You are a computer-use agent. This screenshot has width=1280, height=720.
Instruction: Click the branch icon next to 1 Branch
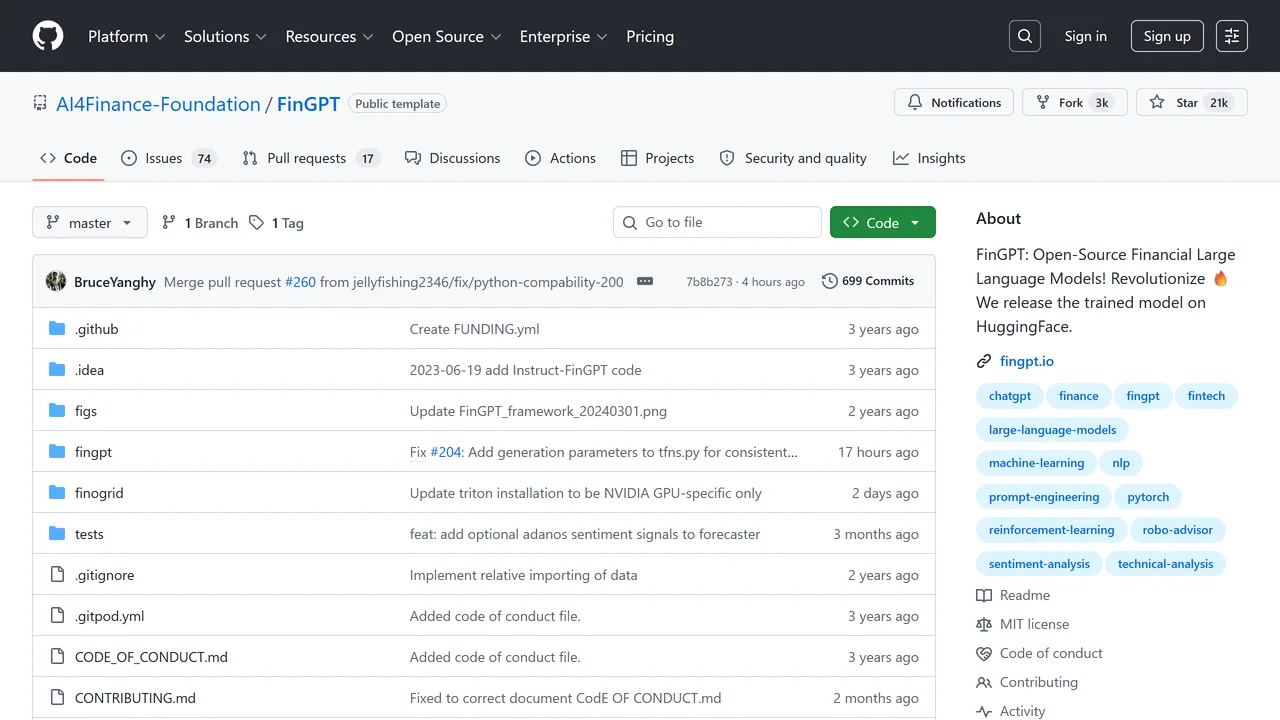(x=169, y=222)
